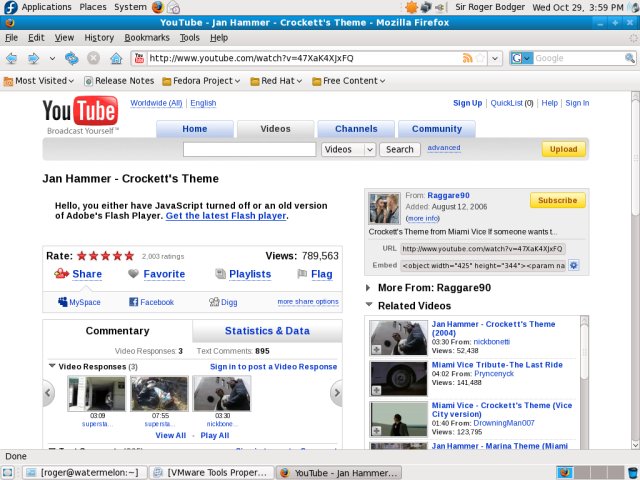
Task: Rate the video with the fifth star
Action: tap(129, 256)
